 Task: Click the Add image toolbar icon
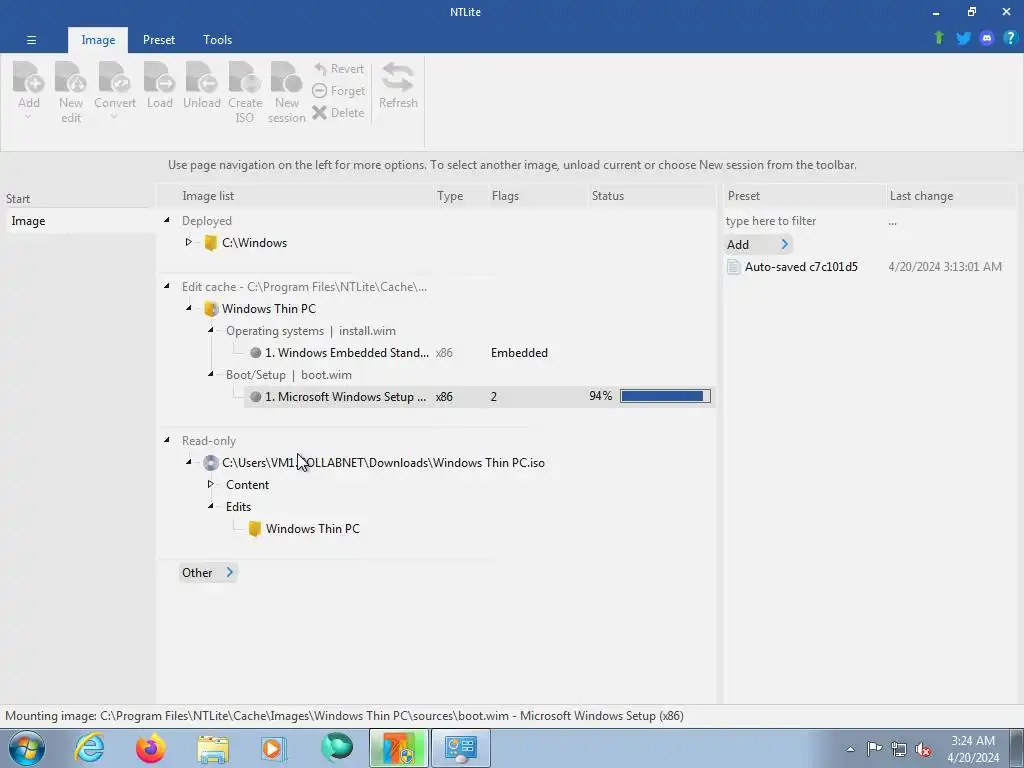(29, 77)
